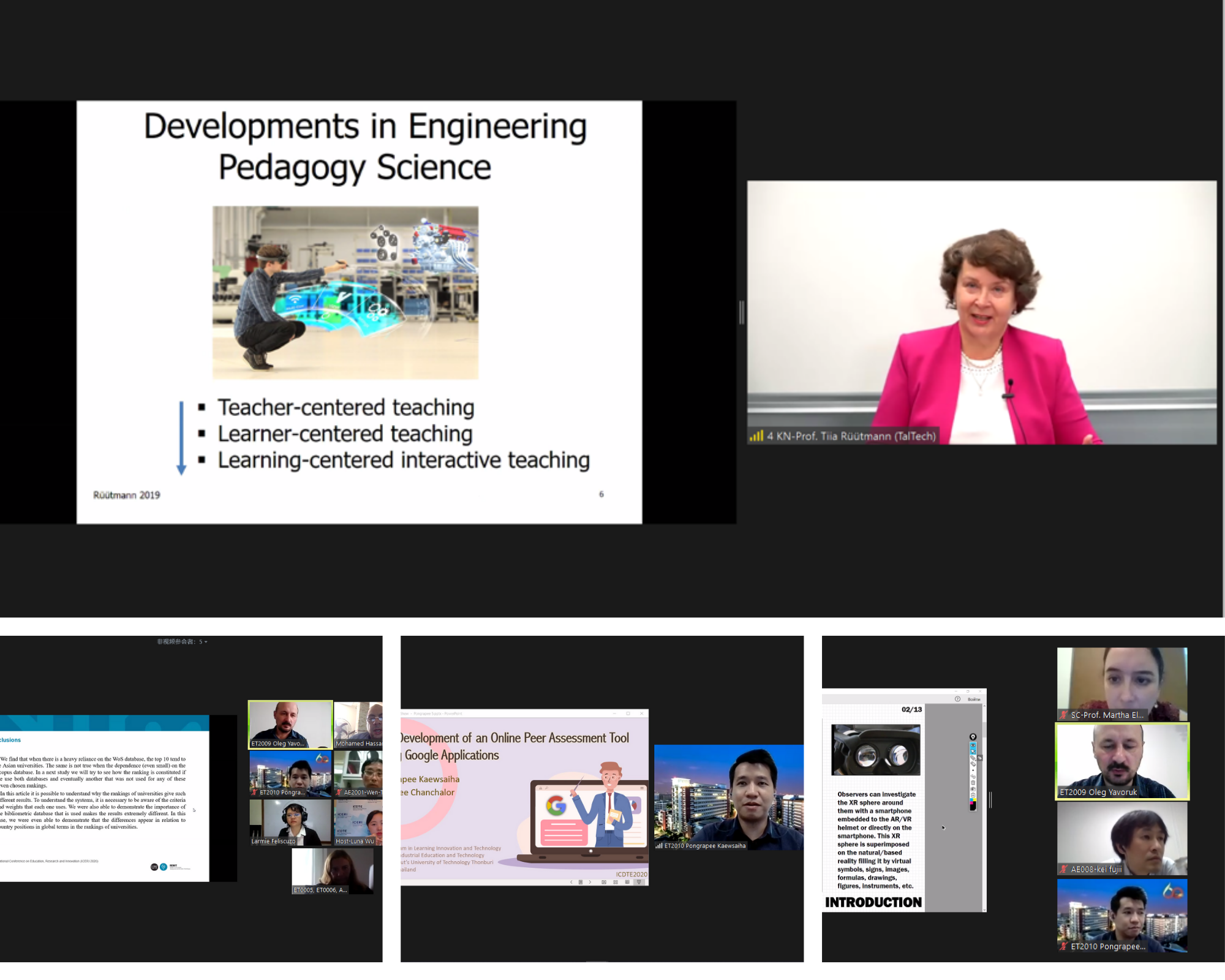Switch to slide sorter view icon
This screenshot has width=1225, height=980.
point(616,882)
